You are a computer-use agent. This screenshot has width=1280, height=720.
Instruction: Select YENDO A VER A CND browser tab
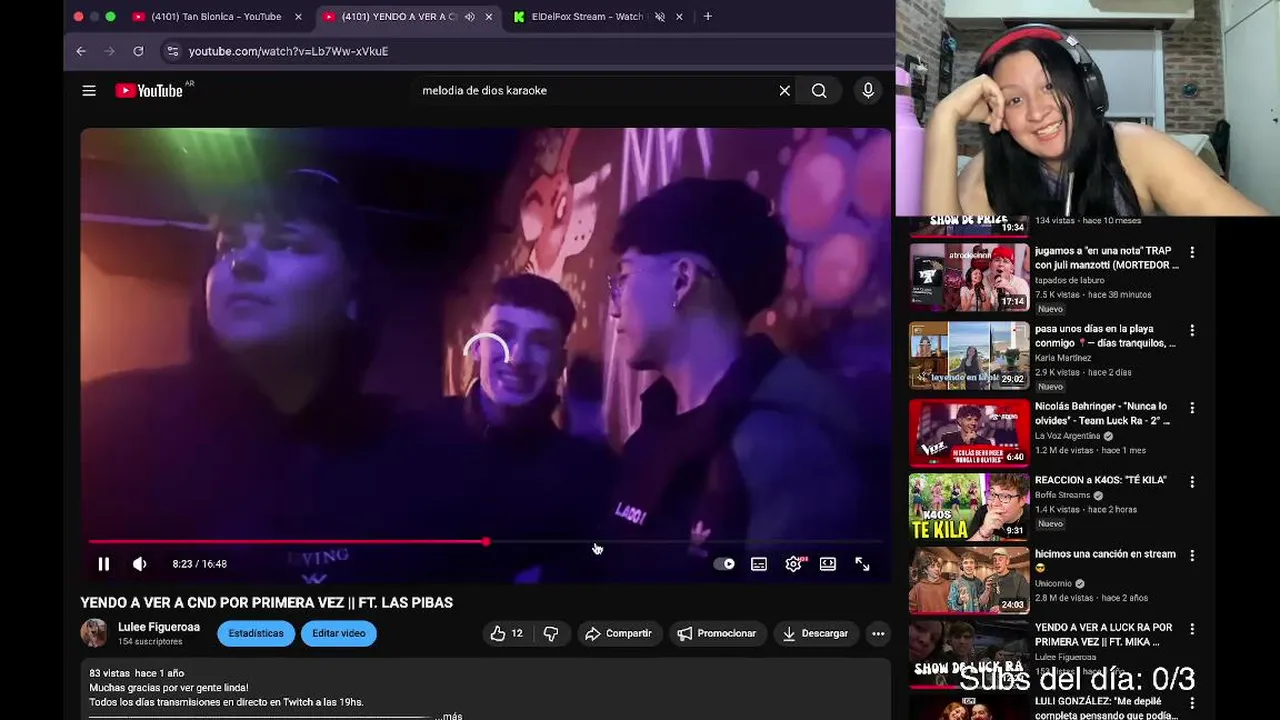click(x=406, y=17)
